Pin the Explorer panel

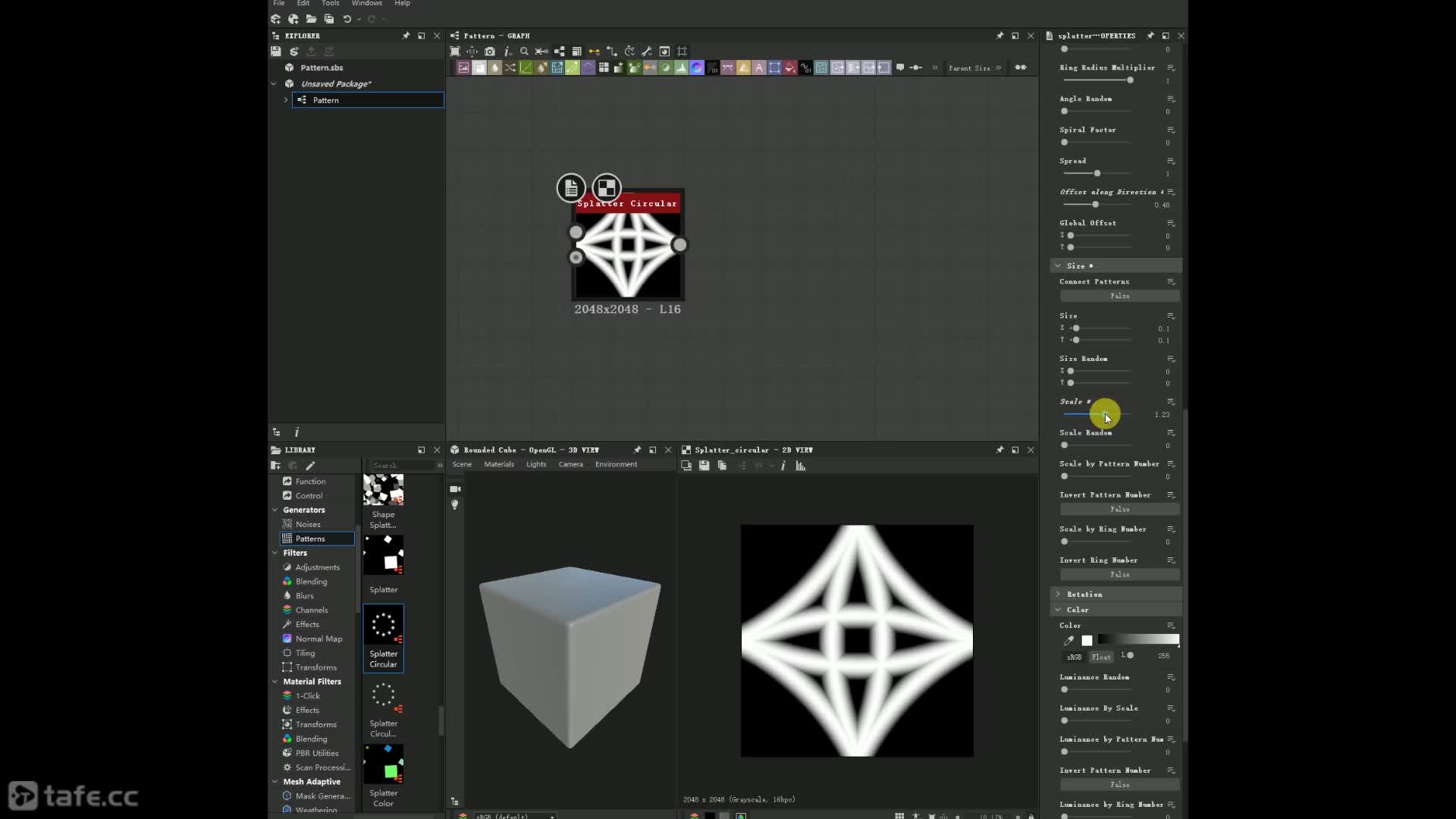[406, 36]
